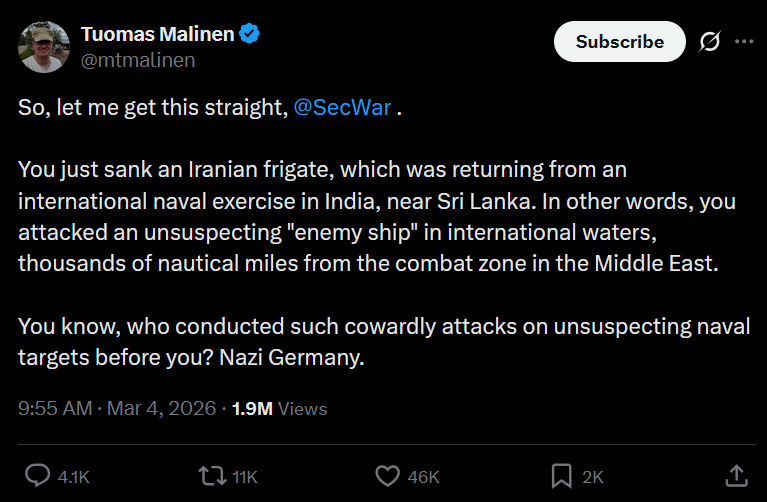Click the Grok explain-post icon
The width and height of the screenshot is (767, 502).
[709, 42]
